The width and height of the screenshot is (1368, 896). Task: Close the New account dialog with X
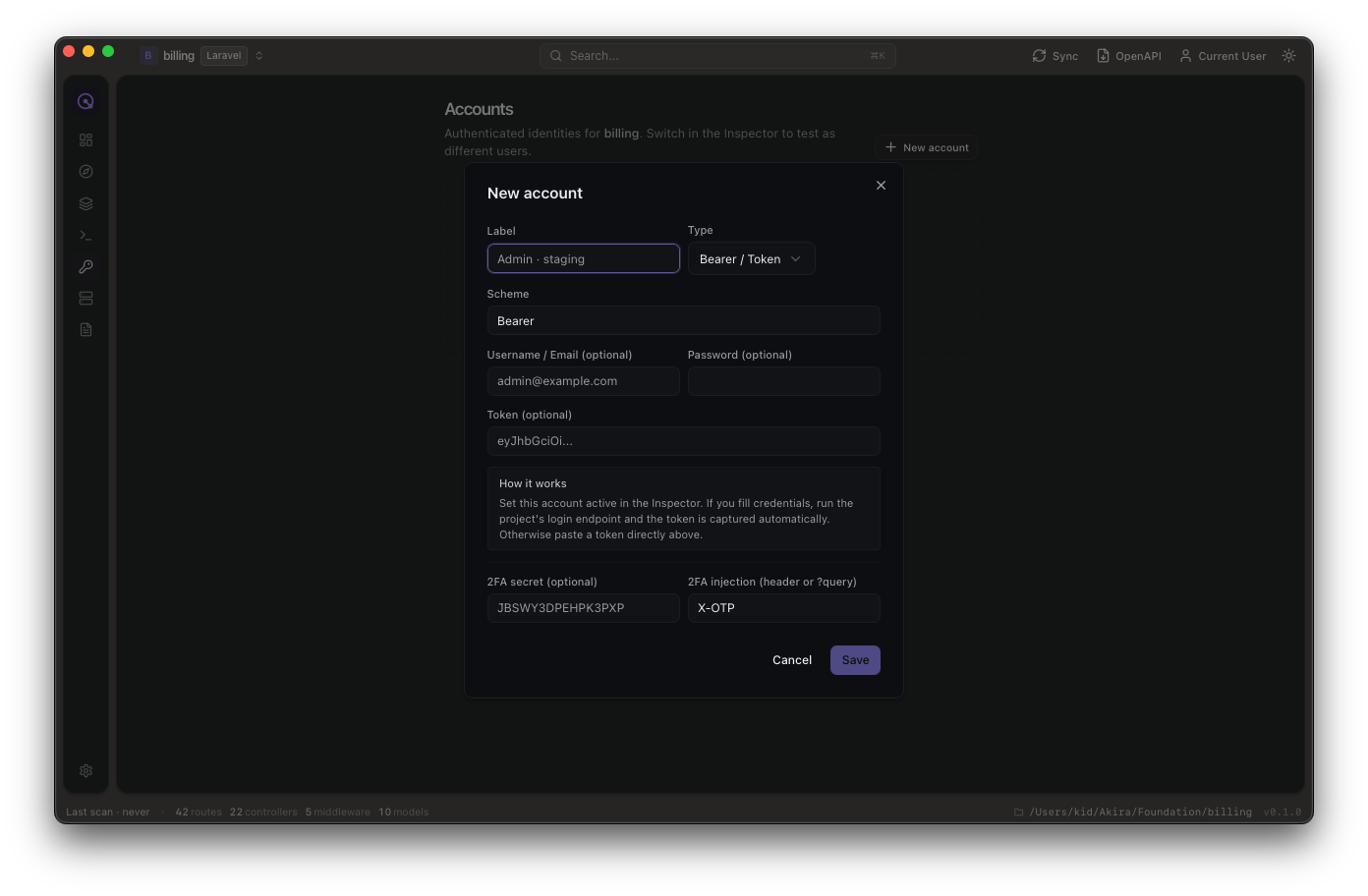881,185
